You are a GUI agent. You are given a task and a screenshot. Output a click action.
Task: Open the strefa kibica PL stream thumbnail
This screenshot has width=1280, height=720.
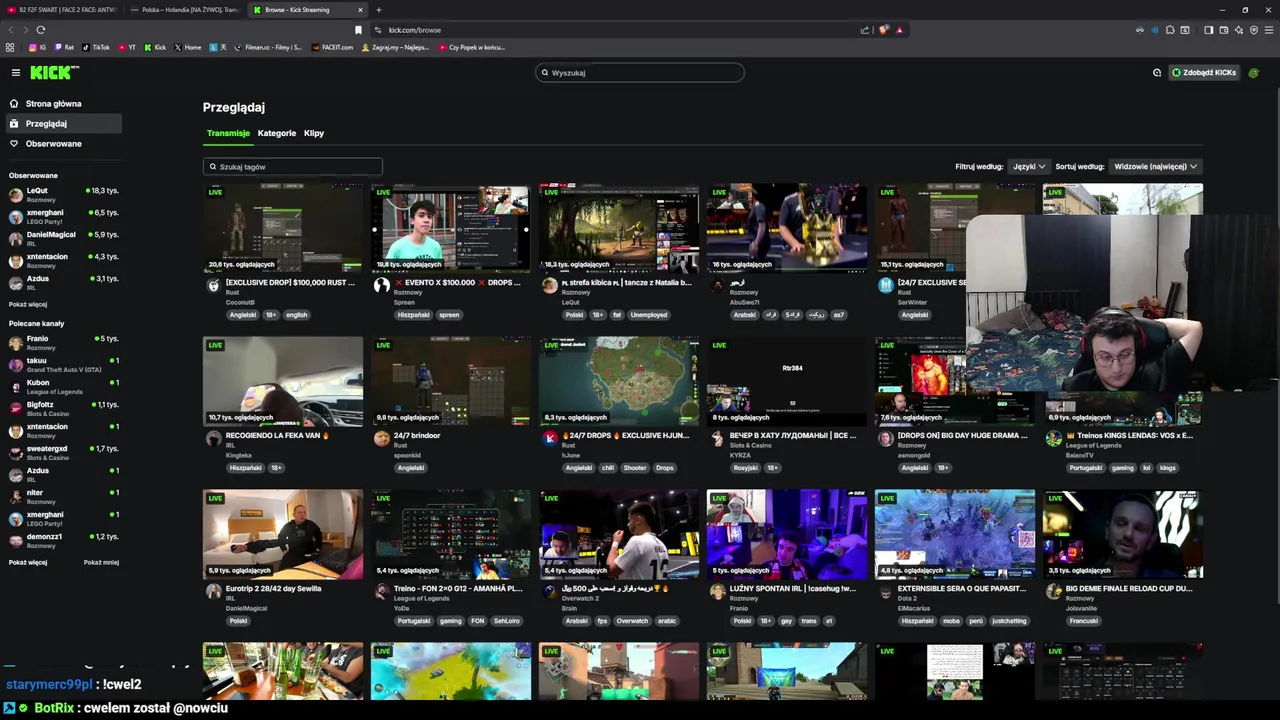pyautogui.click(x=619, y=228)
